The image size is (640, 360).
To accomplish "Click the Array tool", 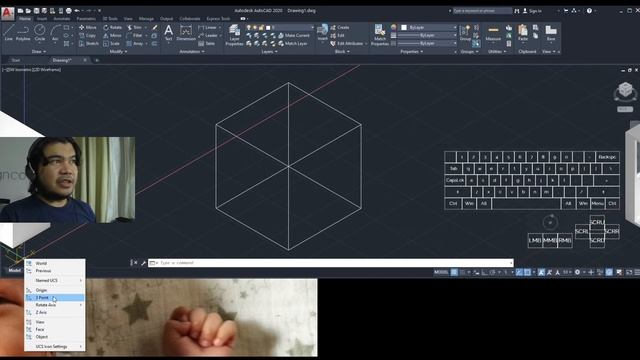I will (135, 43).
